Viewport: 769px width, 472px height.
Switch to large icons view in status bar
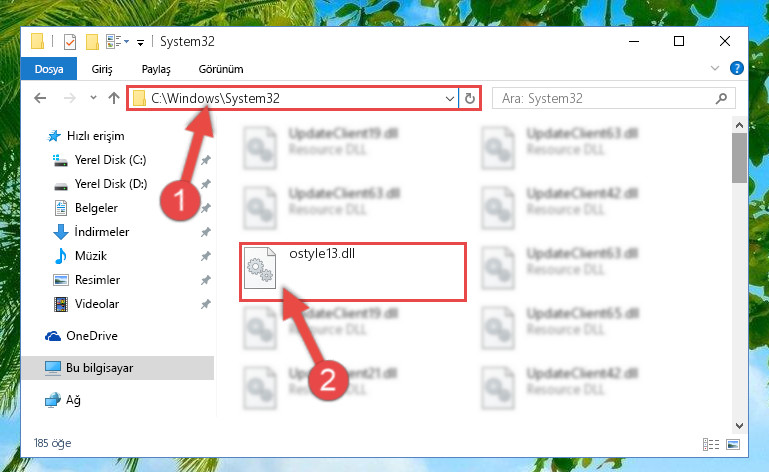pyautogui.click(x=733, y=444)
